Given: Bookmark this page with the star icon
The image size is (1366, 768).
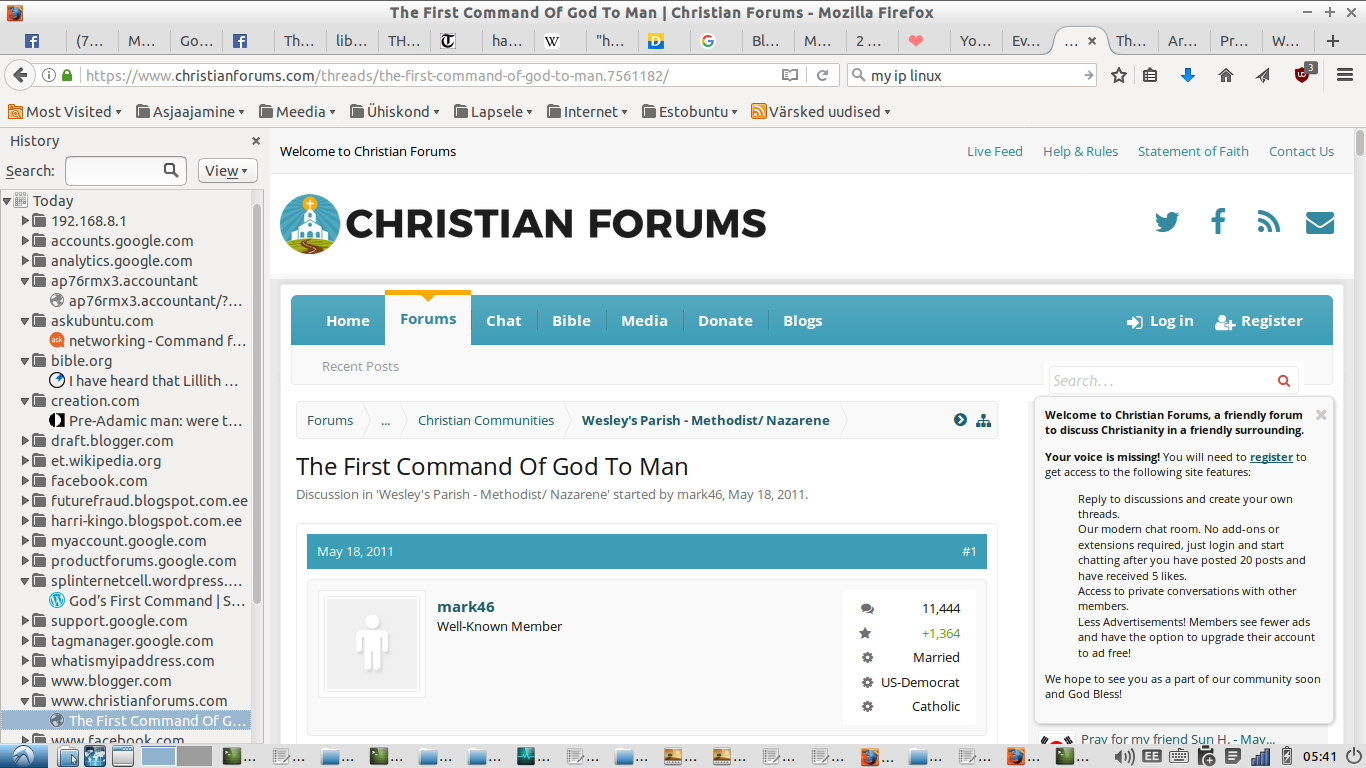Looking at the screenshot, I should 1119,75.
